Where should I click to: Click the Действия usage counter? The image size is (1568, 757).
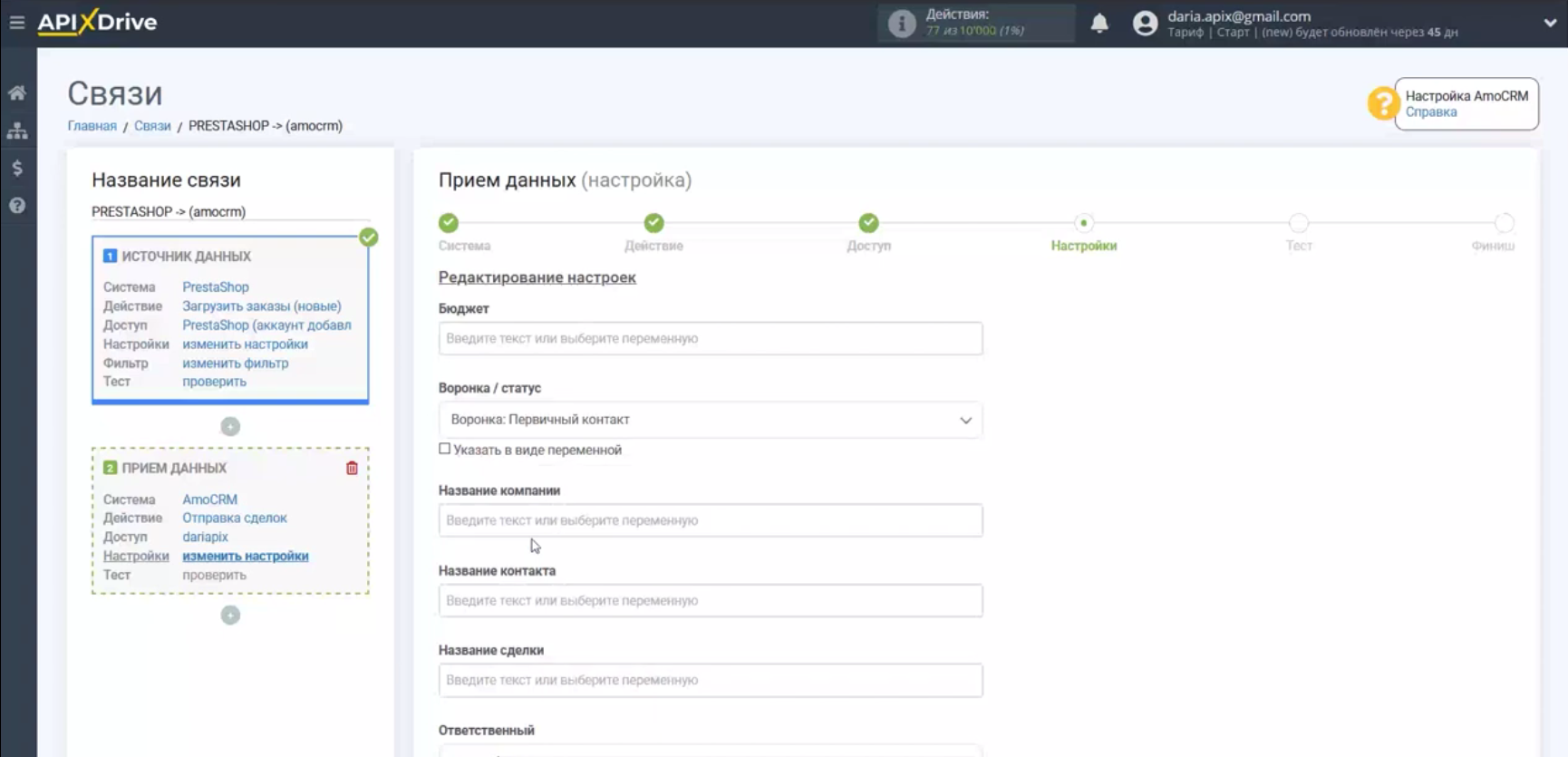975,23
